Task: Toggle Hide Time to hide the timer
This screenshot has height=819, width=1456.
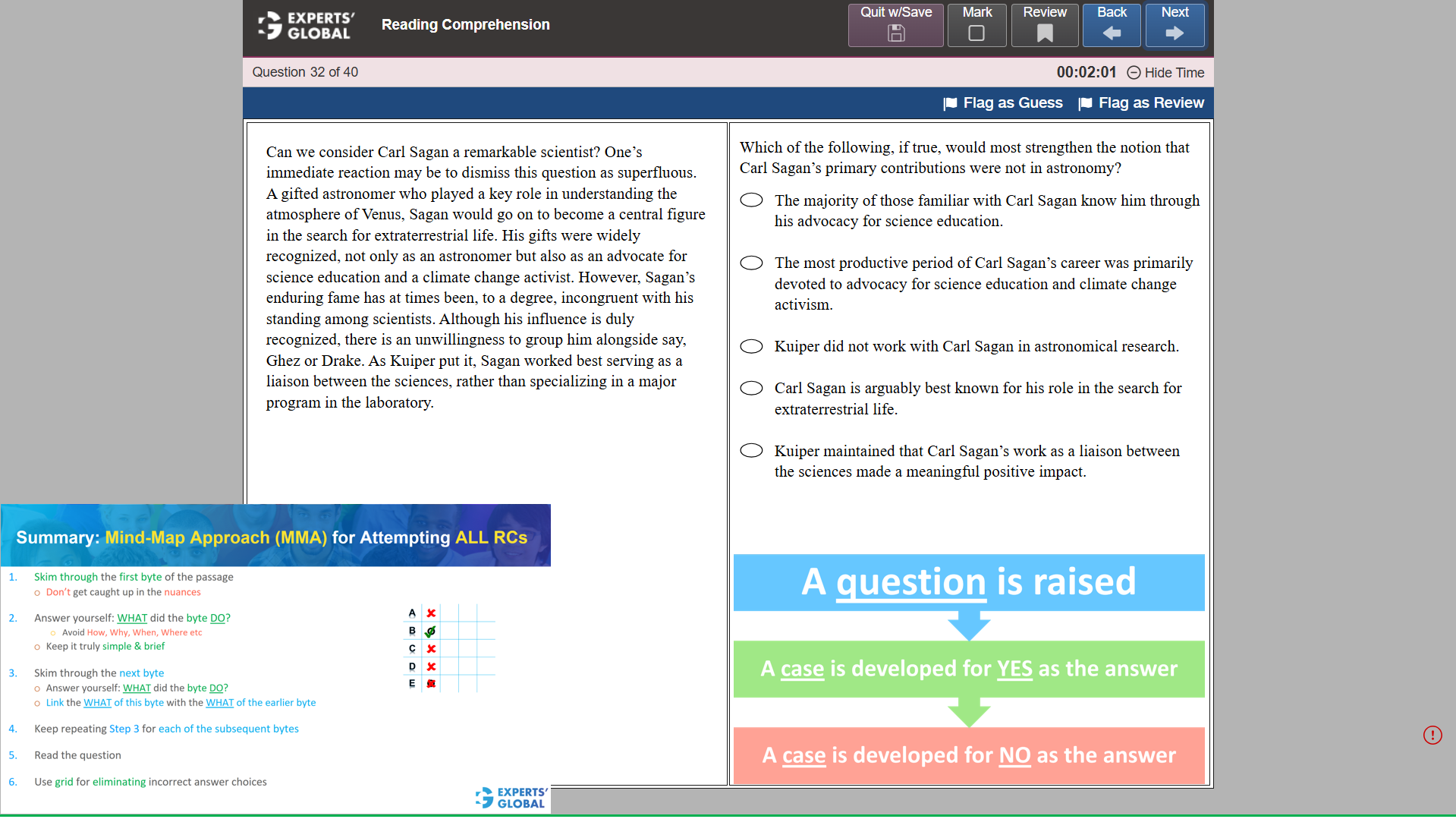Action: [x=1165, y=72]
